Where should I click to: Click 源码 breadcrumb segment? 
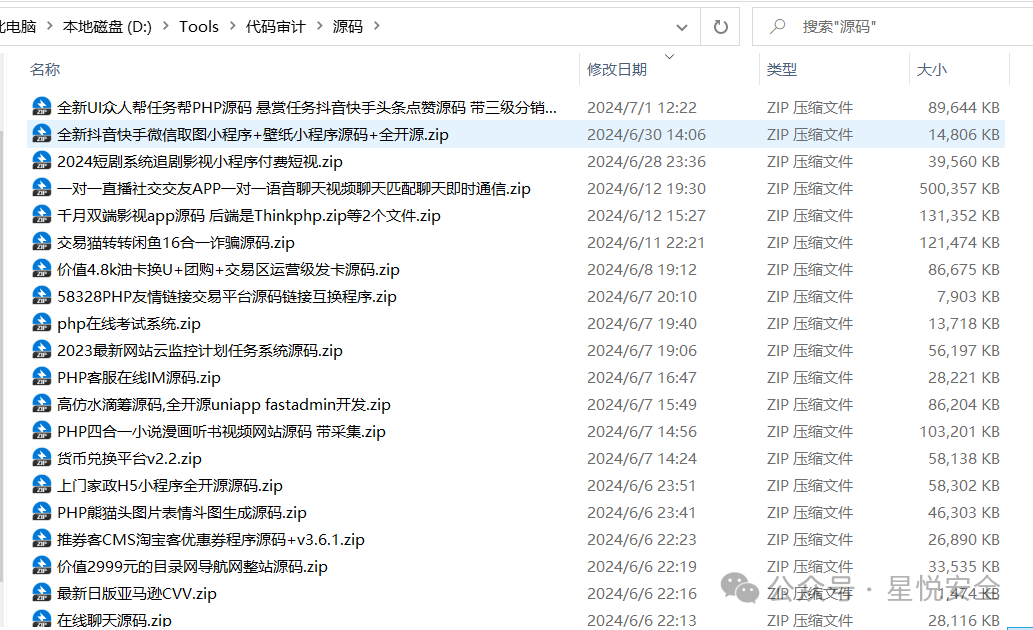point(348,27)
